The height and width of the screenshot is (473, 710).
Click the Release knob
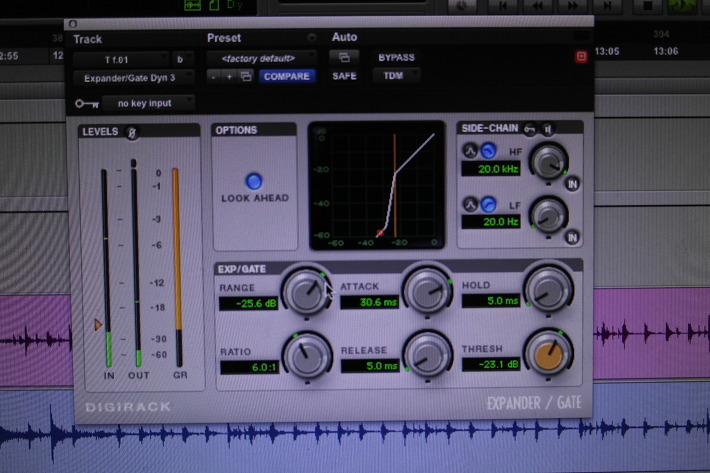click(427, 354)
